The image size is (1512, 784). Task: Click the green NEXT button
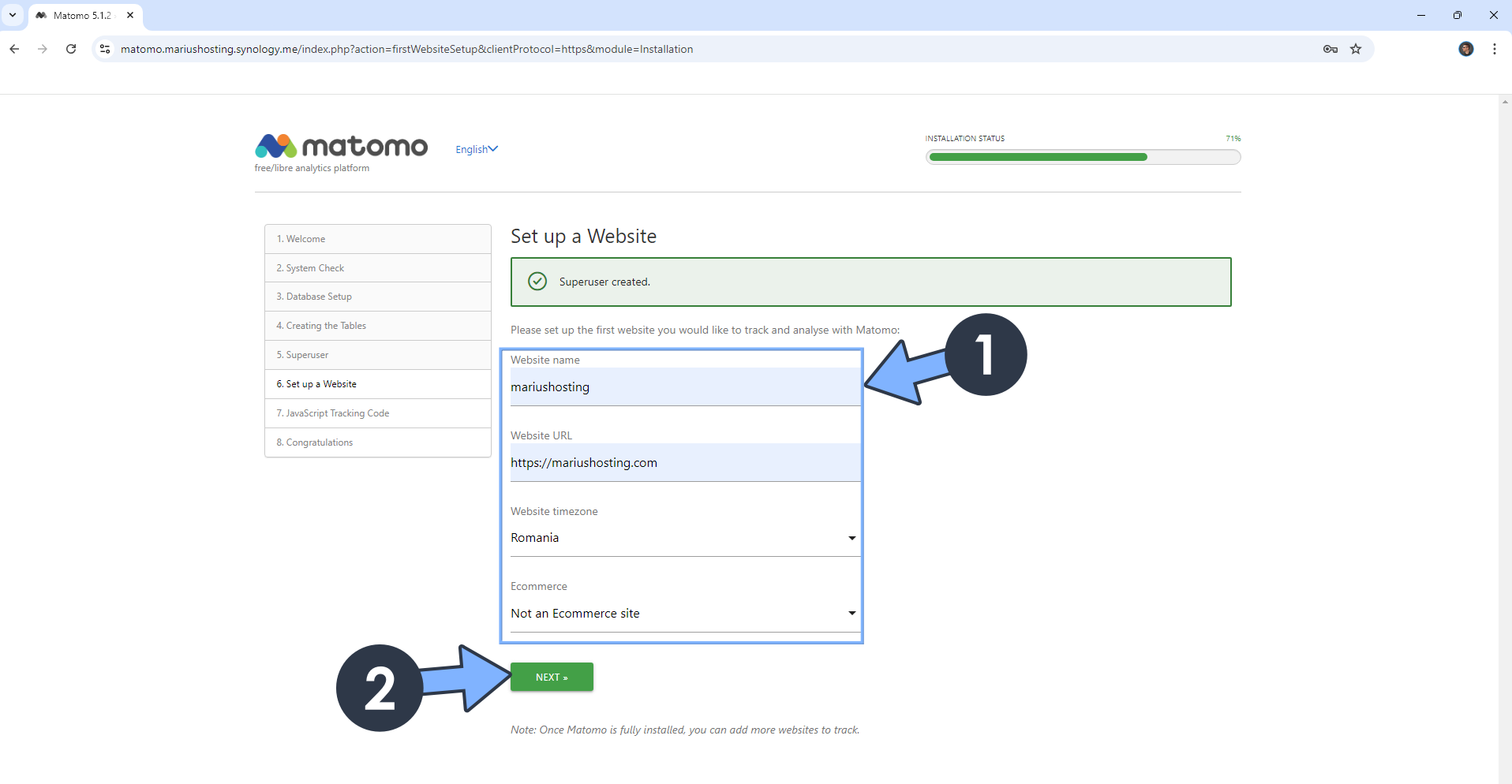552,677
